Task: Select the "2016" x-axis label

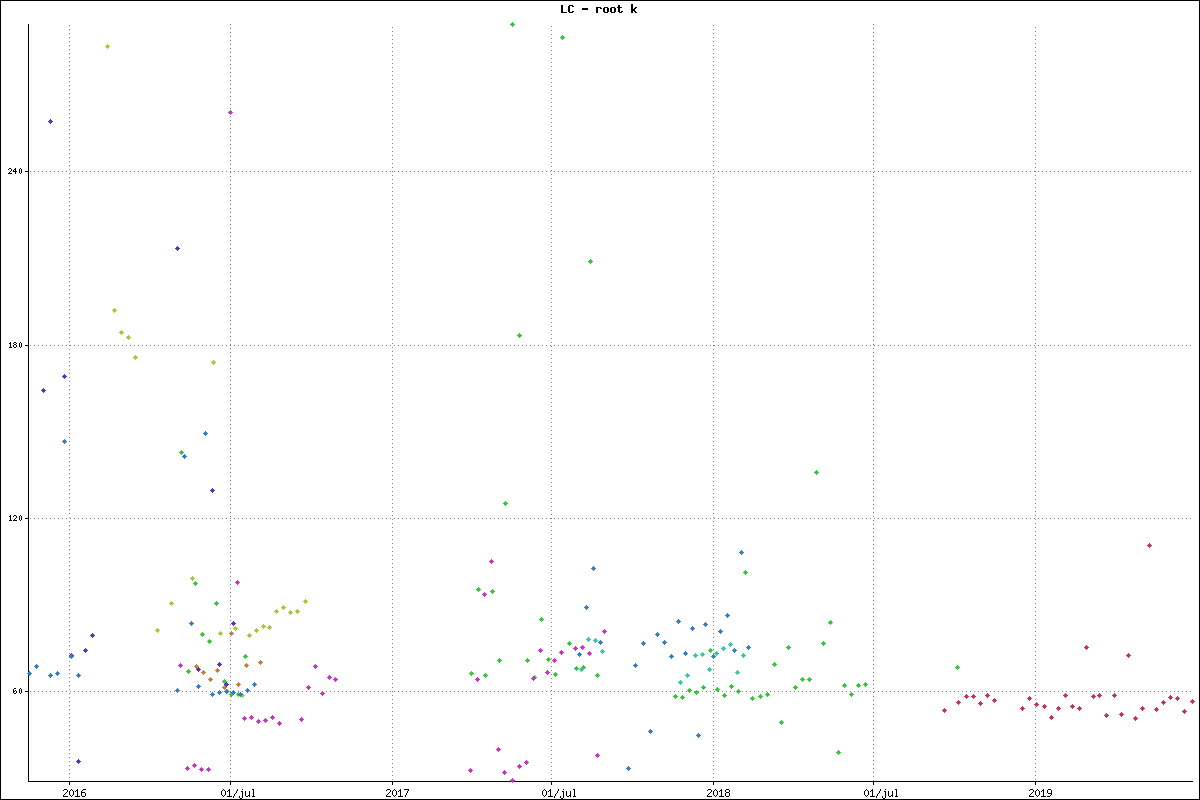Action: coord(76,792)
